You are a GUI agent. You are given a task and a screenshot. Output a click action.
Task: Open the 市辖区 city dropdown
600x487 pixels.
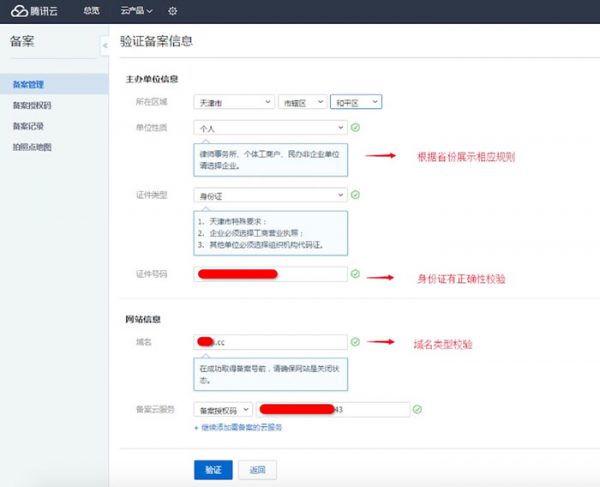(x=302, y=102)
